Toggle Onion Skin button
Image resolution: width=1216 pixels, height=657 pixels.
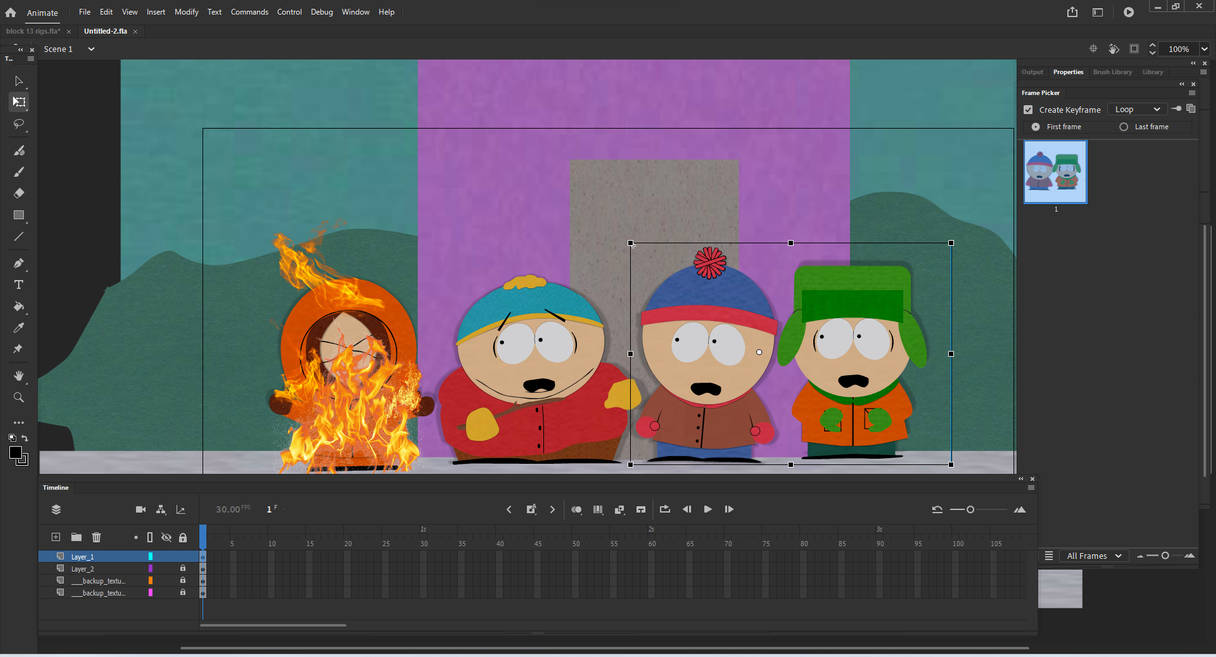(x=576, y=509)
